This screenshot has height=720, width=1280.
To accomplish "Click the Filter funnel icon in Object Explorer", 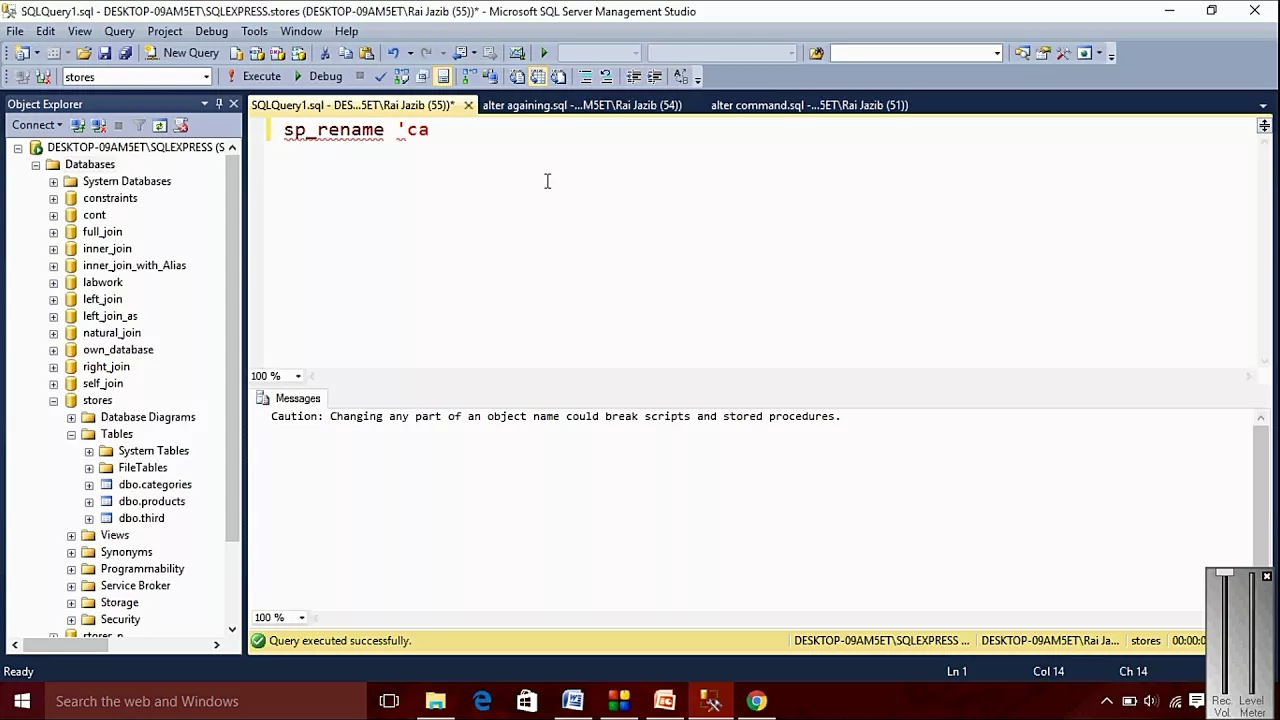I will coord(140,125).
